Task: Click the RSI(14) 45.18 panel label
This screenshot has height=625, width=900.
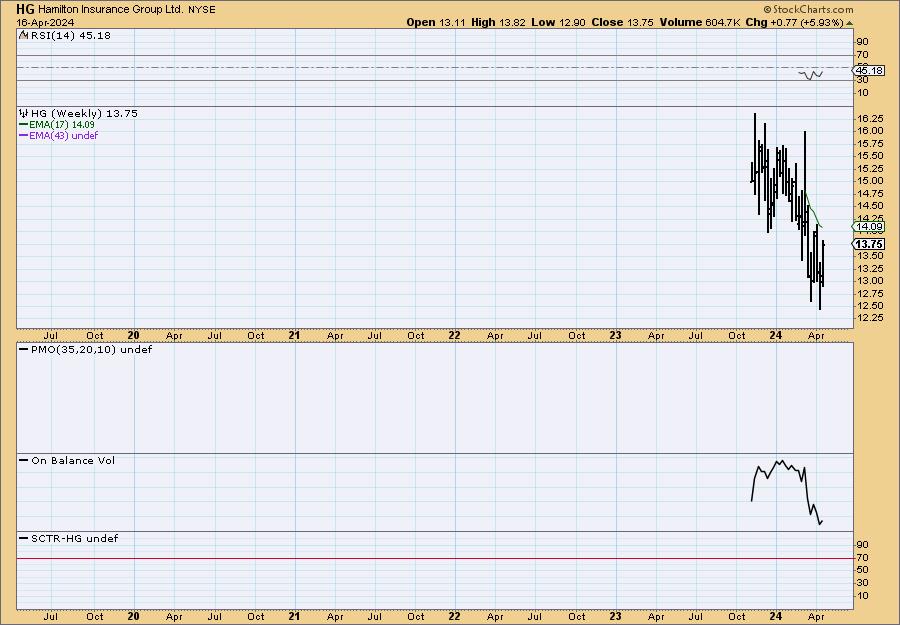Action: (71, 35)
